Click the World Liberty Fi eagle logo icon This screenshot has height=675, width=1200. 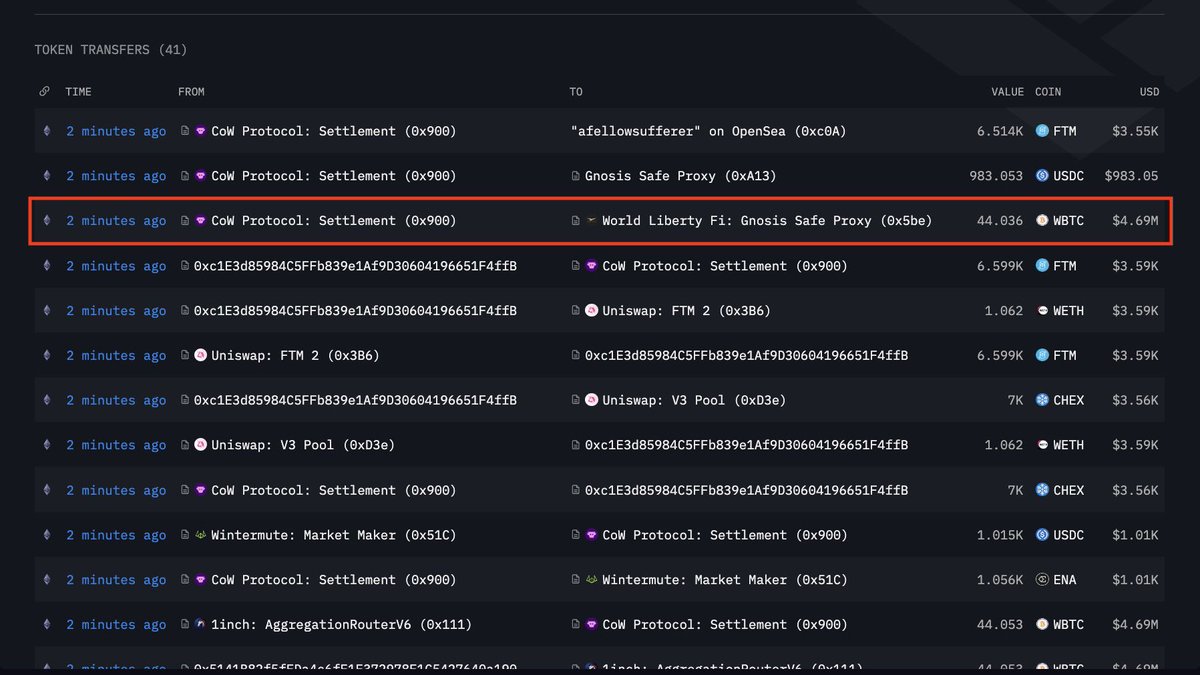click(591, 221)
